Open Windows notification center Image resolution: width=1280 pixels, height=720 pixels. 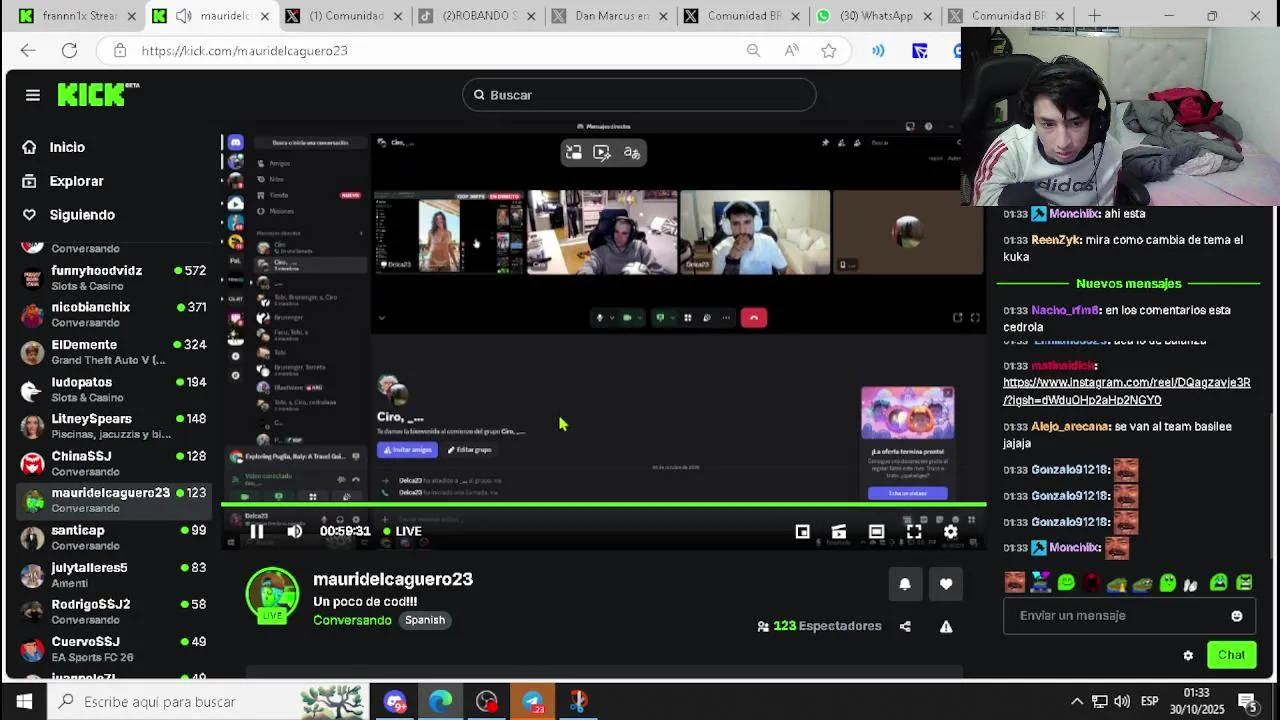tap(1247, 702)
